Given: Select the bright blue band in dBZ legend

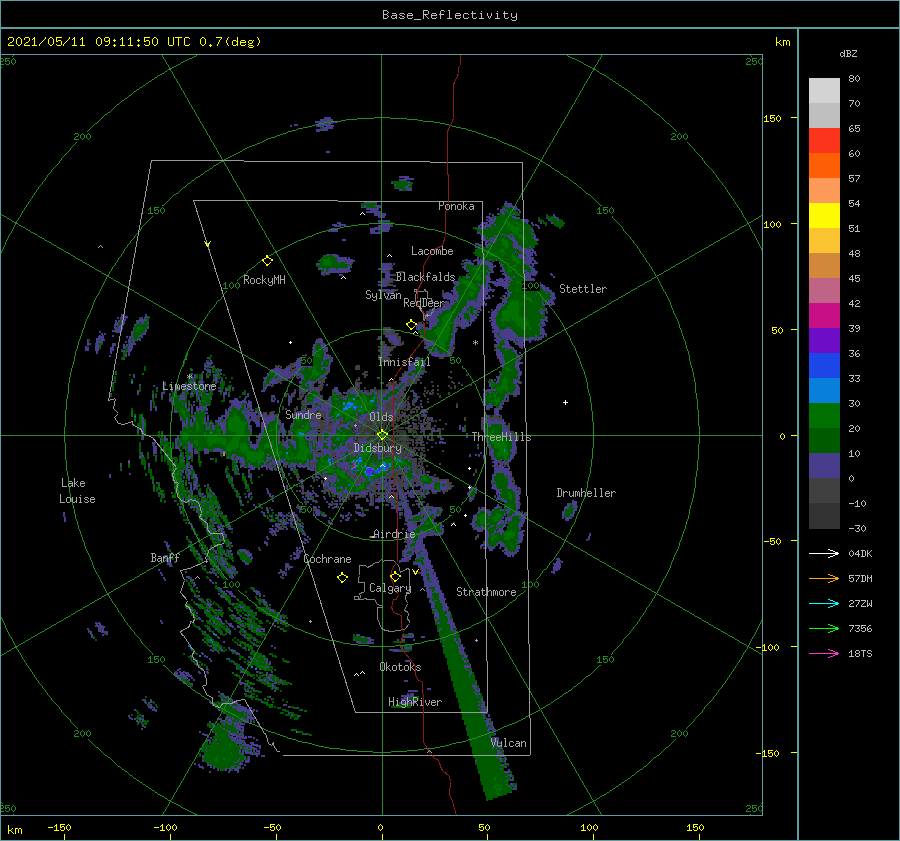Looking at the screenshot, I should click(824, 366).
